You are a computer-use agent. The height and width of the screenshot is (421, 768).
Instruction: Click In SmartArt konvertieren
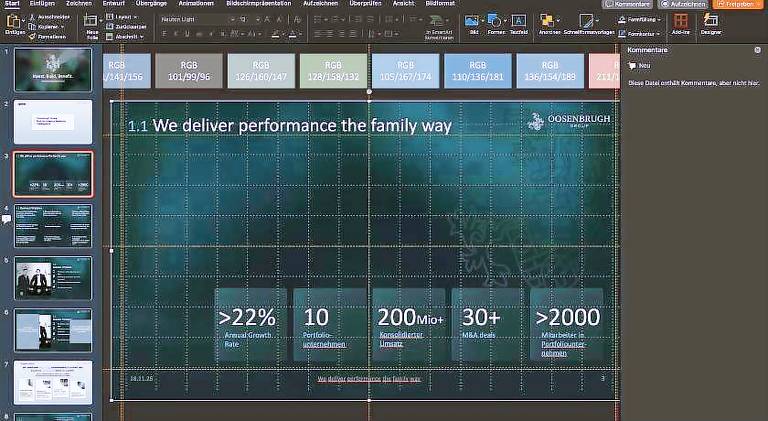[x=438, y=27]
